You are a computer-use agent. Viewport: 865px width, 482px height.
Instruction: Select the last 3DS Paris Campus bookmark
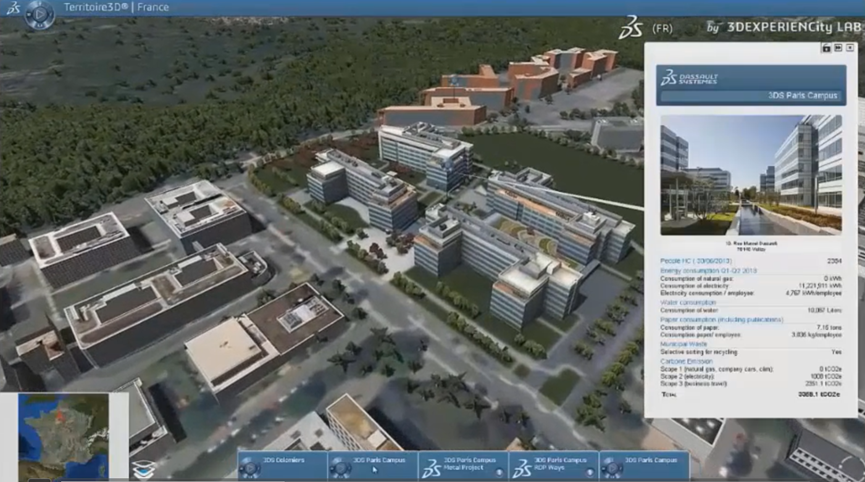pyautogui.click(x=644, y=465)
